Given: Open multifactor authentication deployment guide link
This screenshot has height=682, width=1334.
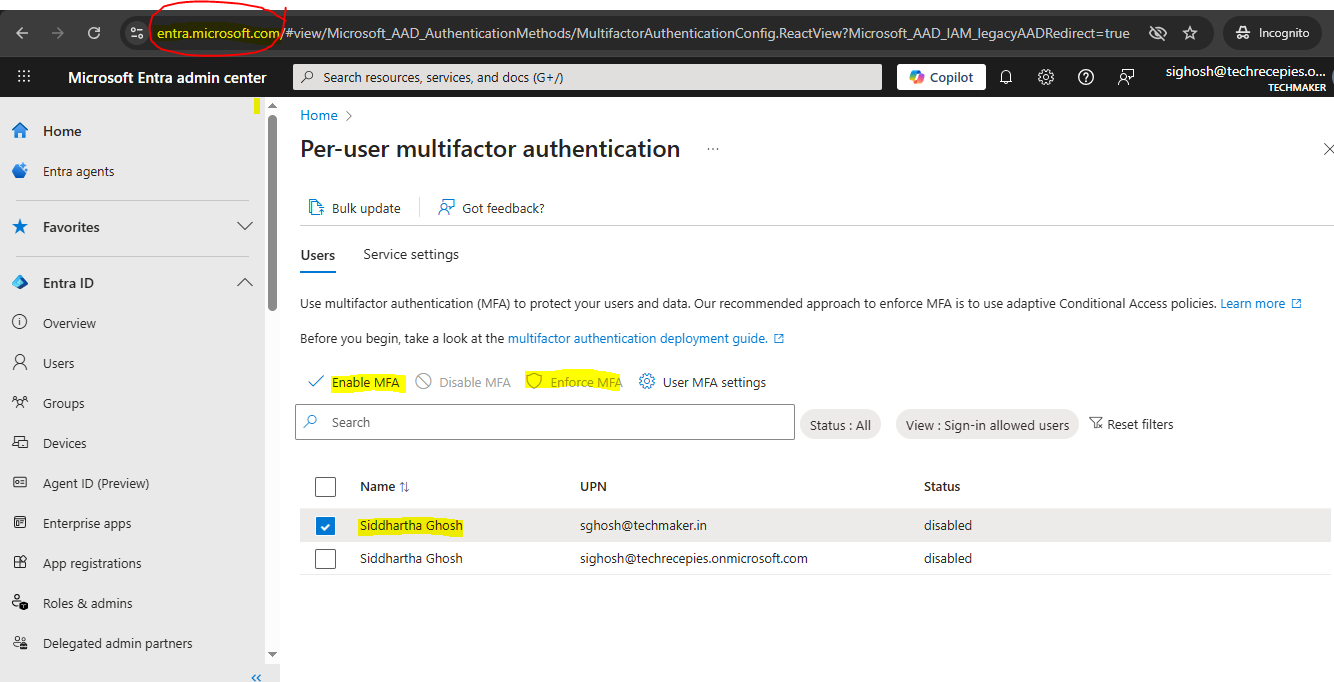Looking at the screenshot, I should coord(638,339).
